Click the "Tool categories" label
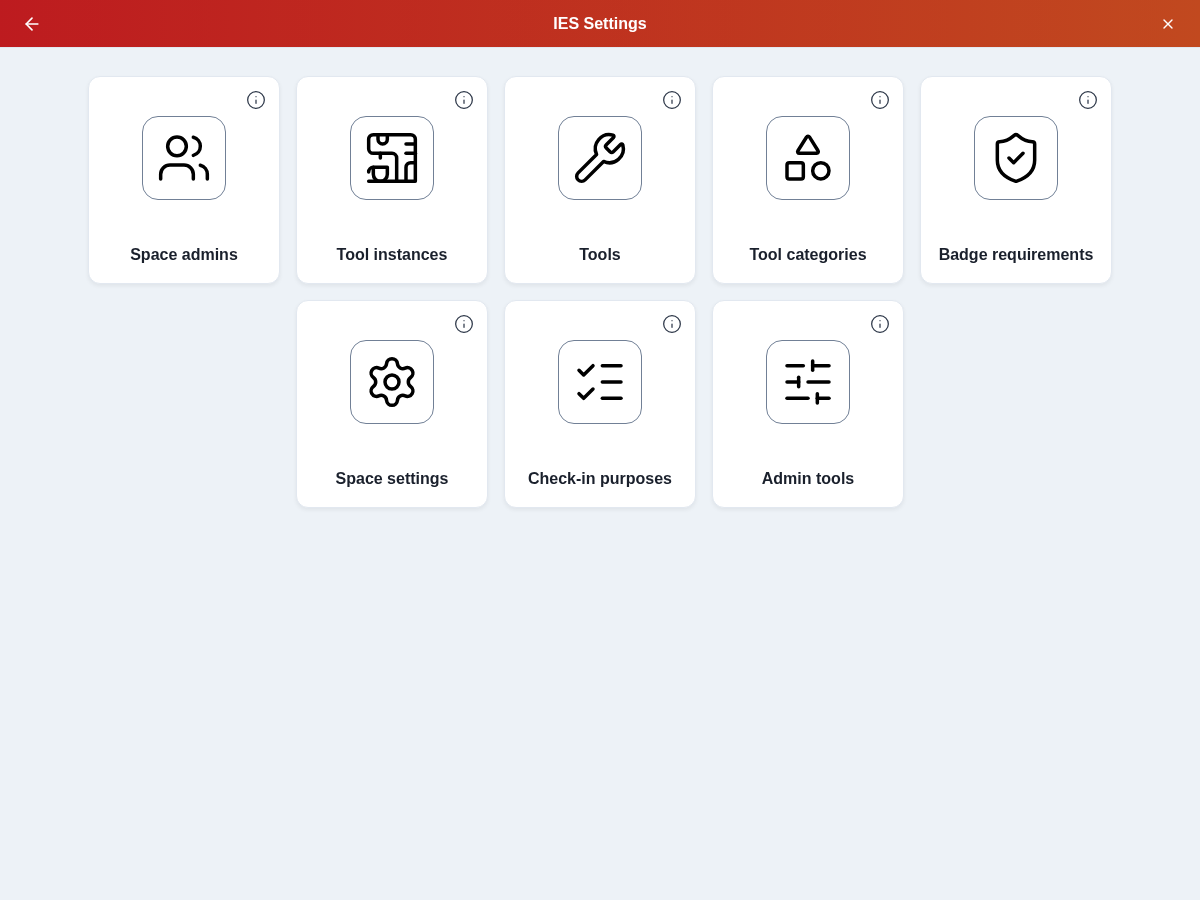 click(x=808, y=255)
